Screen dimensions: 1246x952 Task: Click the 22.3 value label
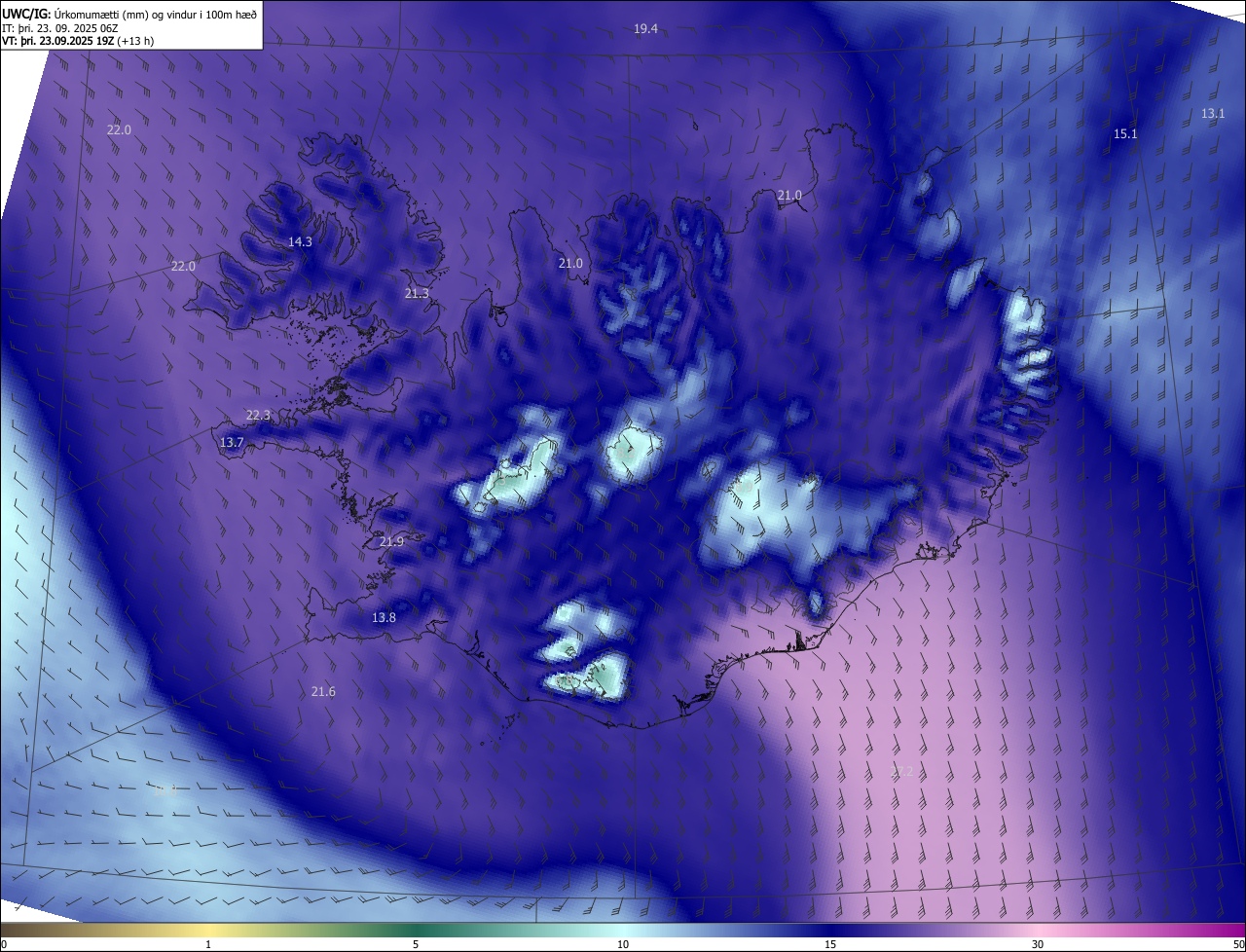258,416
